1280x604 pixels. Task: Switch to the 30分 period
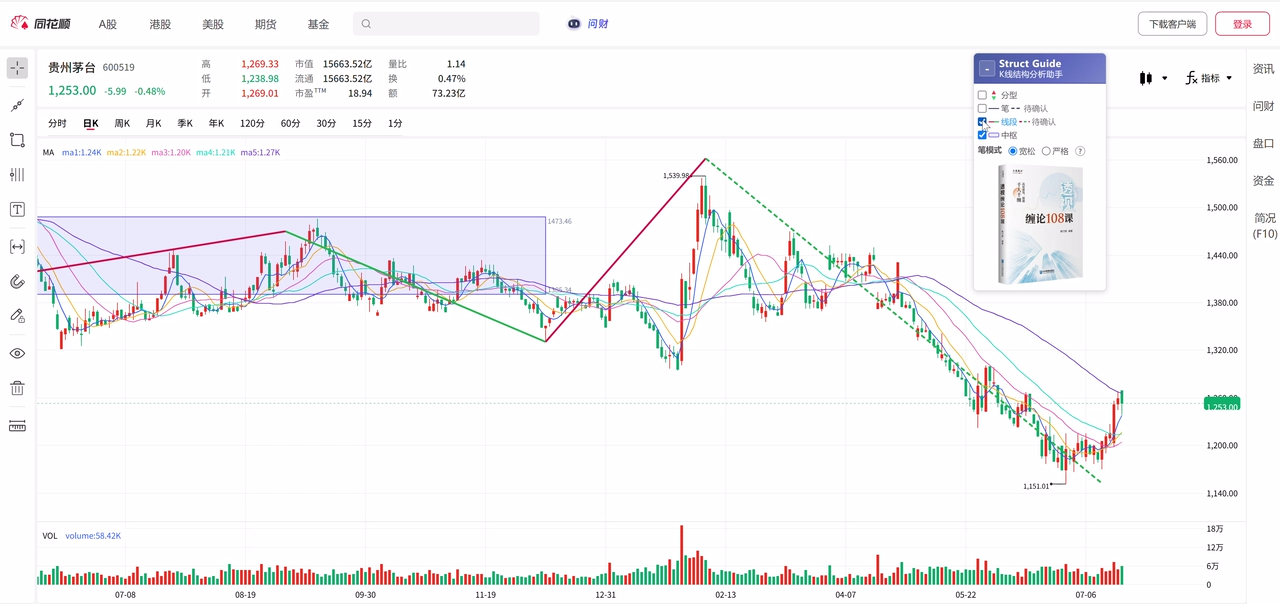(326, 123)
